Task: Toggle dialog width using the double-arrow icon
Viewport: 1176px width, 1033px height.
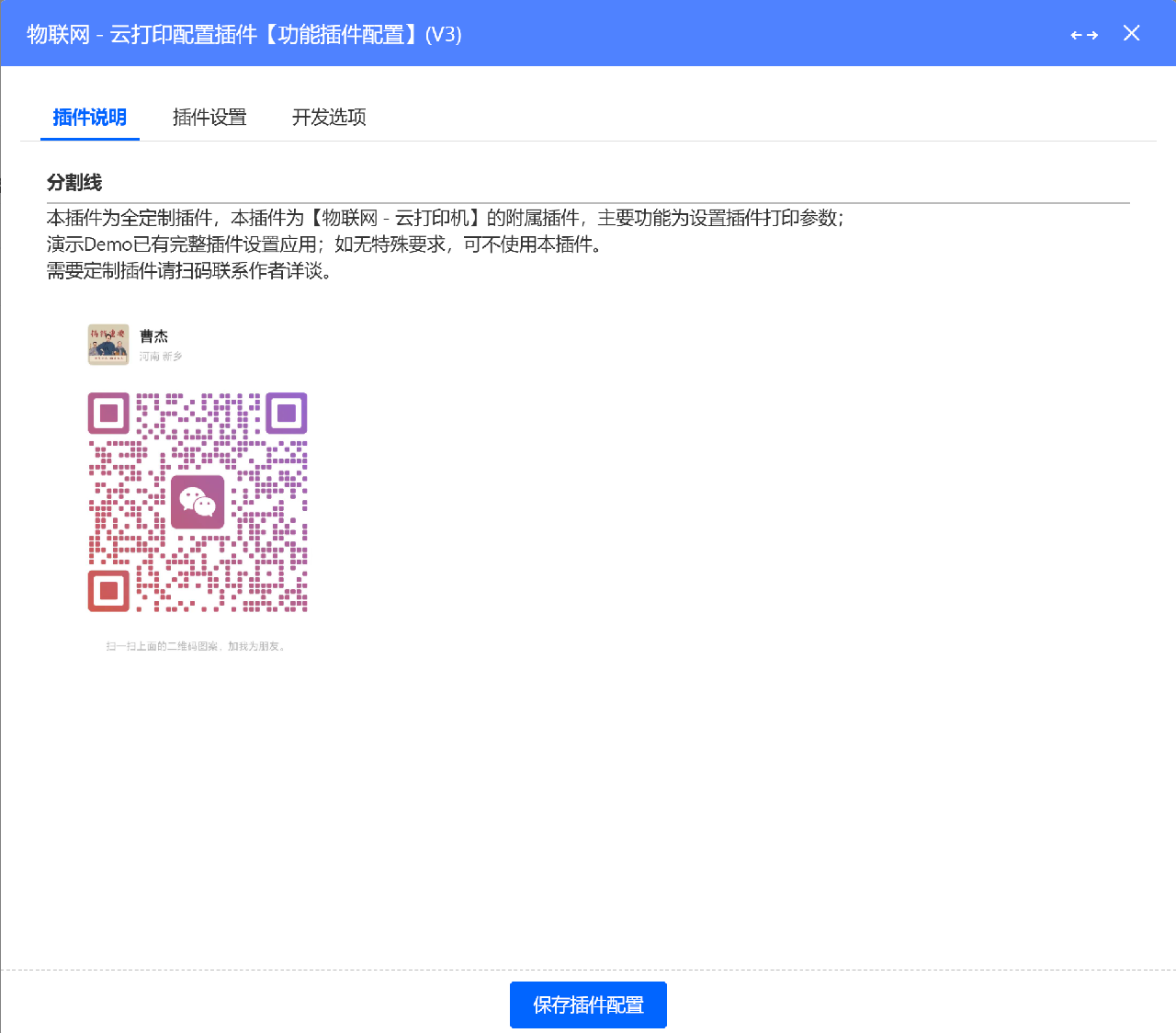Action: tap(1084, 35)
